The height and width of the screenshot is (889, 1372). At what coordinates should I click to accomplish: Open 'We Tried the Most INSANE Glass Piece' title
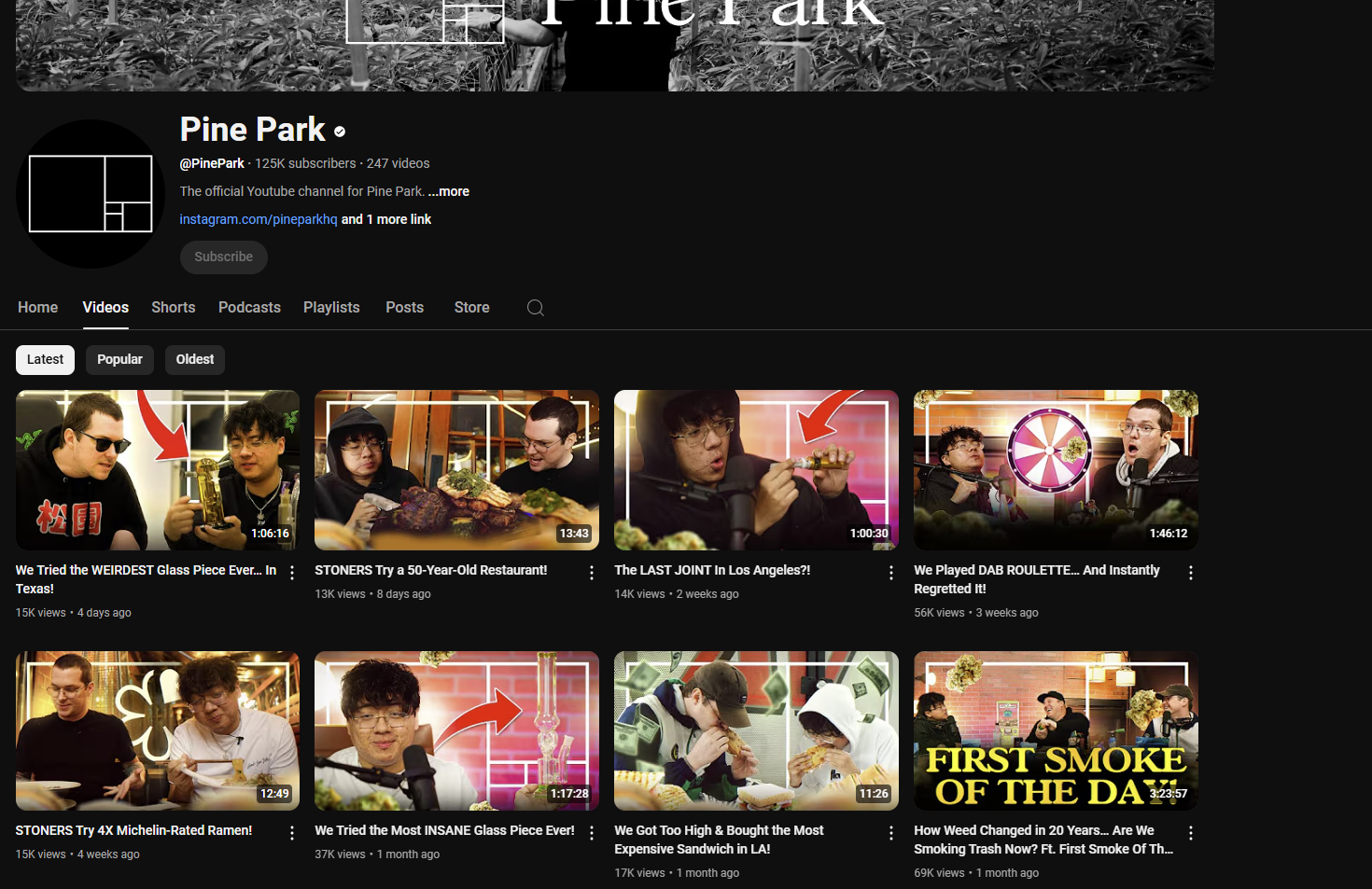pyautogui.click(x=444, y=830)
